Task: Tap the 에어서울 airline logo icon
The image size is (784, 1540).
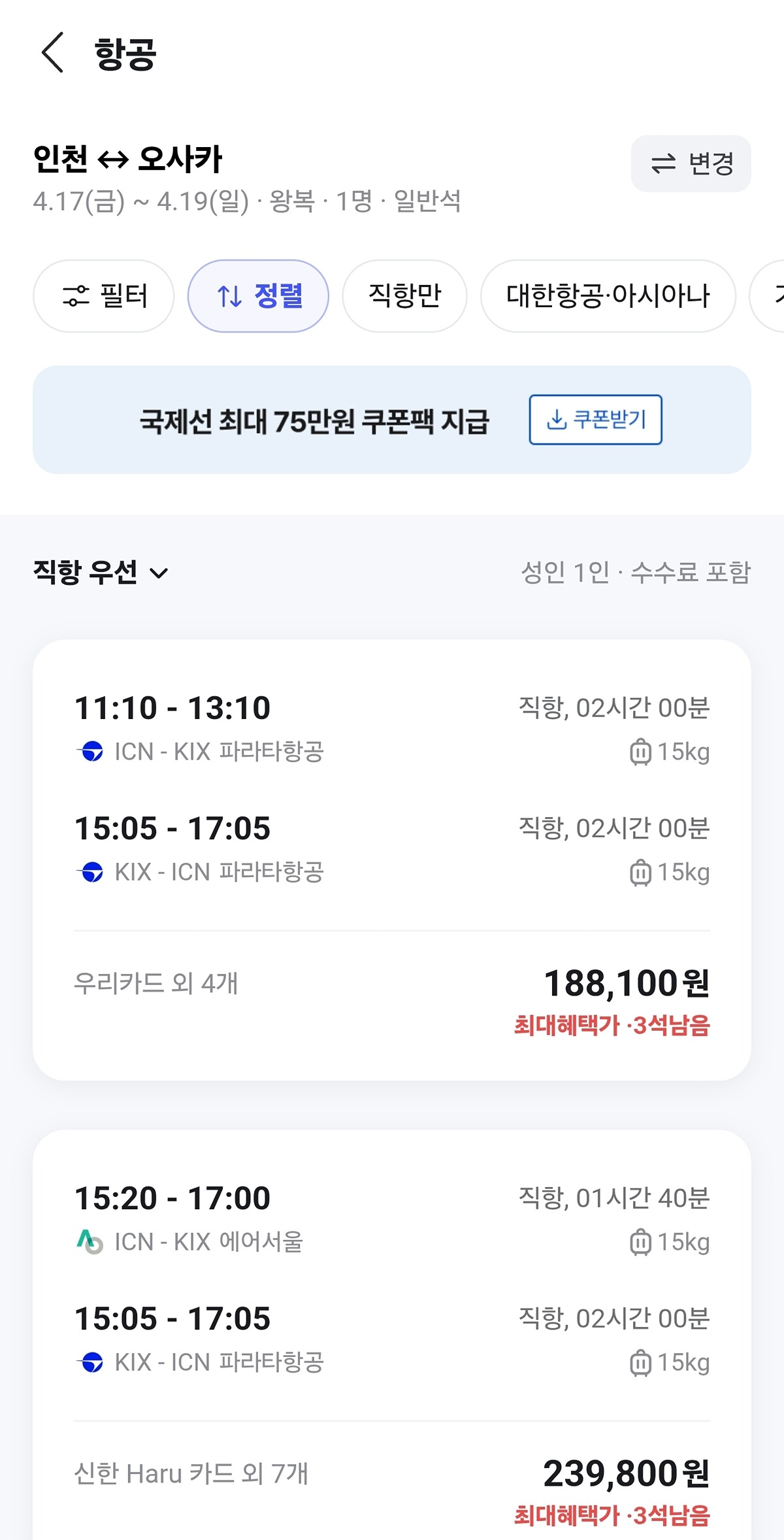Action: pos(90,1241)
